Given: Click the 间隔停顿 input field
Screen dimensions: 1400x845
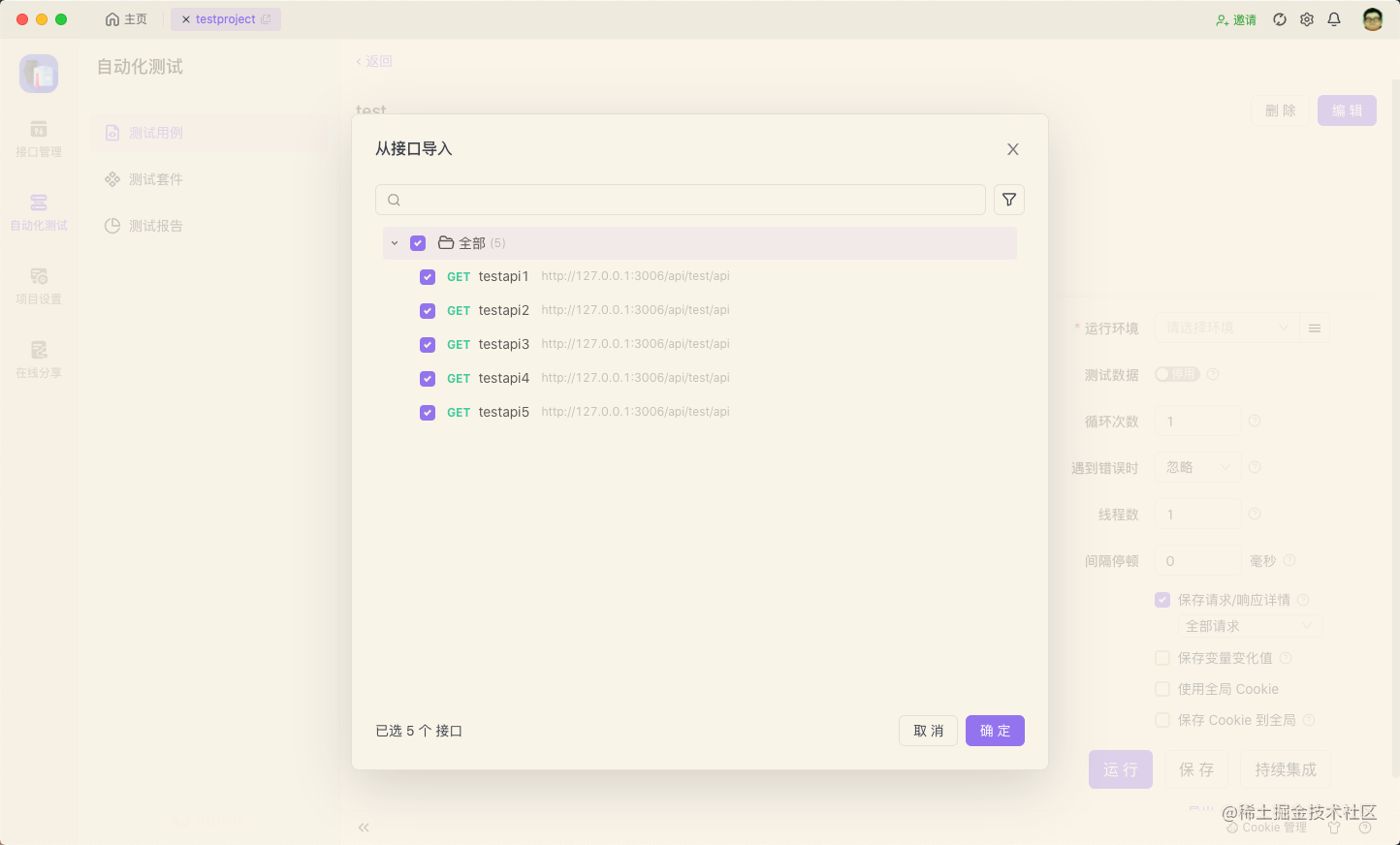Looking at the screenshot, I should point(1198,560).
